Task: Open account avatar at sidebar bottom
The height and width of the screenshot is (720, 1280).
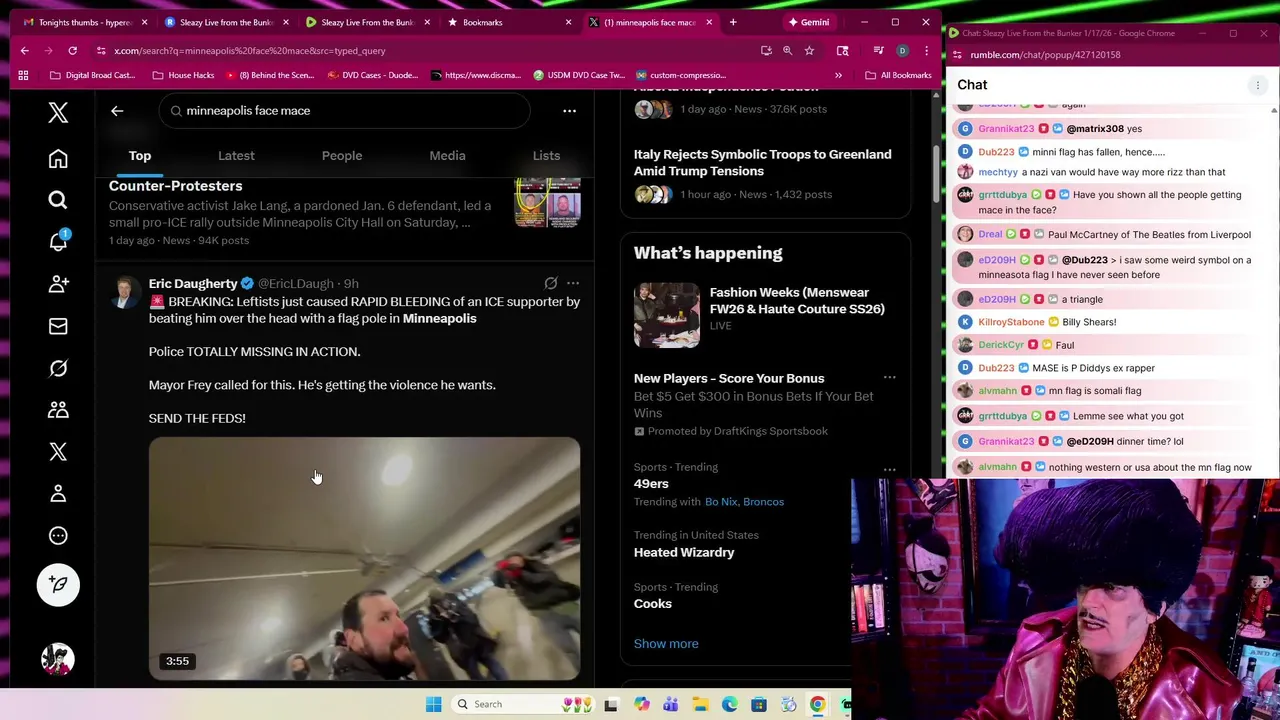Action: pyautogui.click(x=58, y=659)
